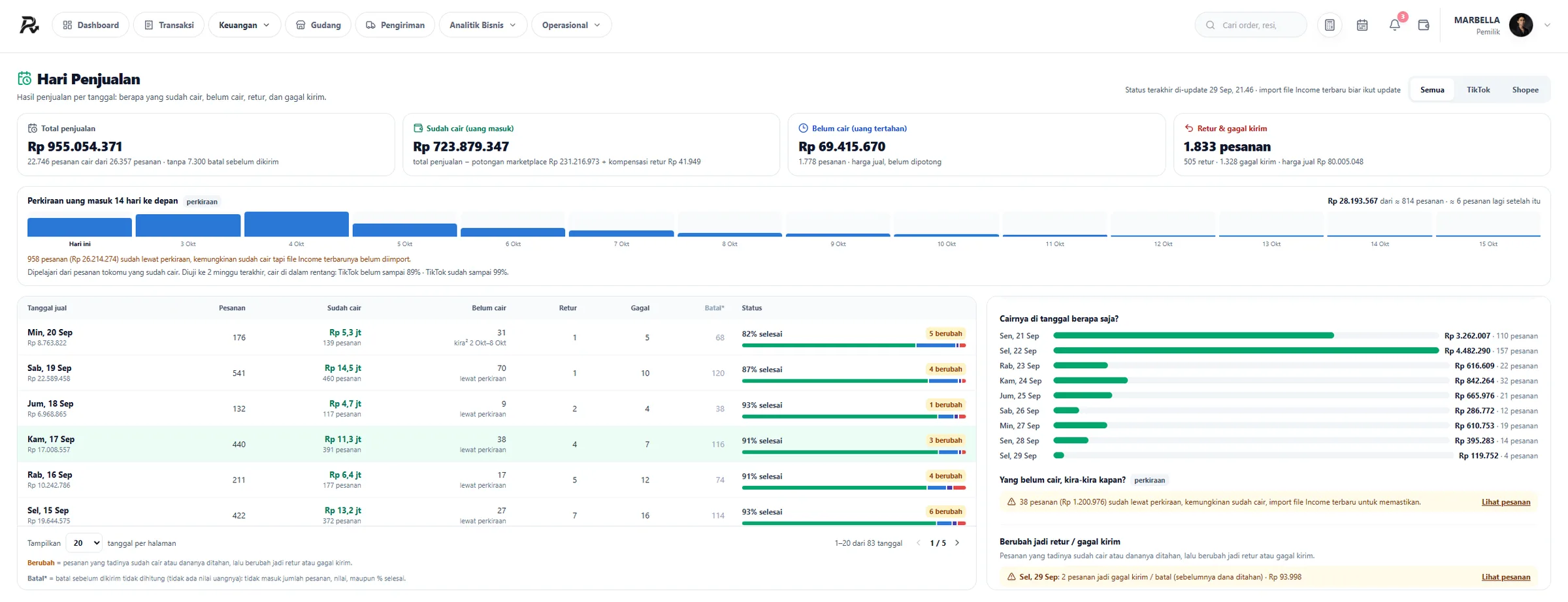This screenshot has width=1568, height=602.
Task: Open the calendar icon in header
Action: click(1362, 25)
